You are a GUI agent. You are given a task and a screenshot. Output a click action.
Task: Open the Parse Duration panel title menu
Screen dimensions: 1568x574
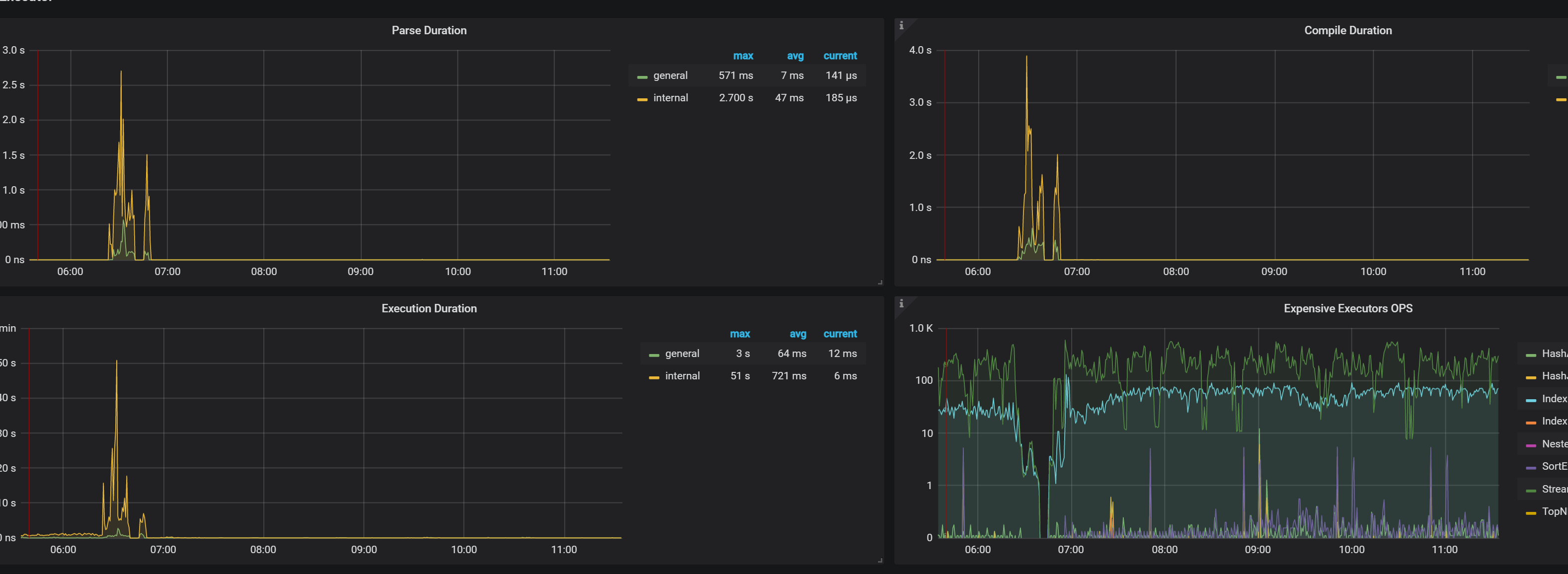coord(429,30)
